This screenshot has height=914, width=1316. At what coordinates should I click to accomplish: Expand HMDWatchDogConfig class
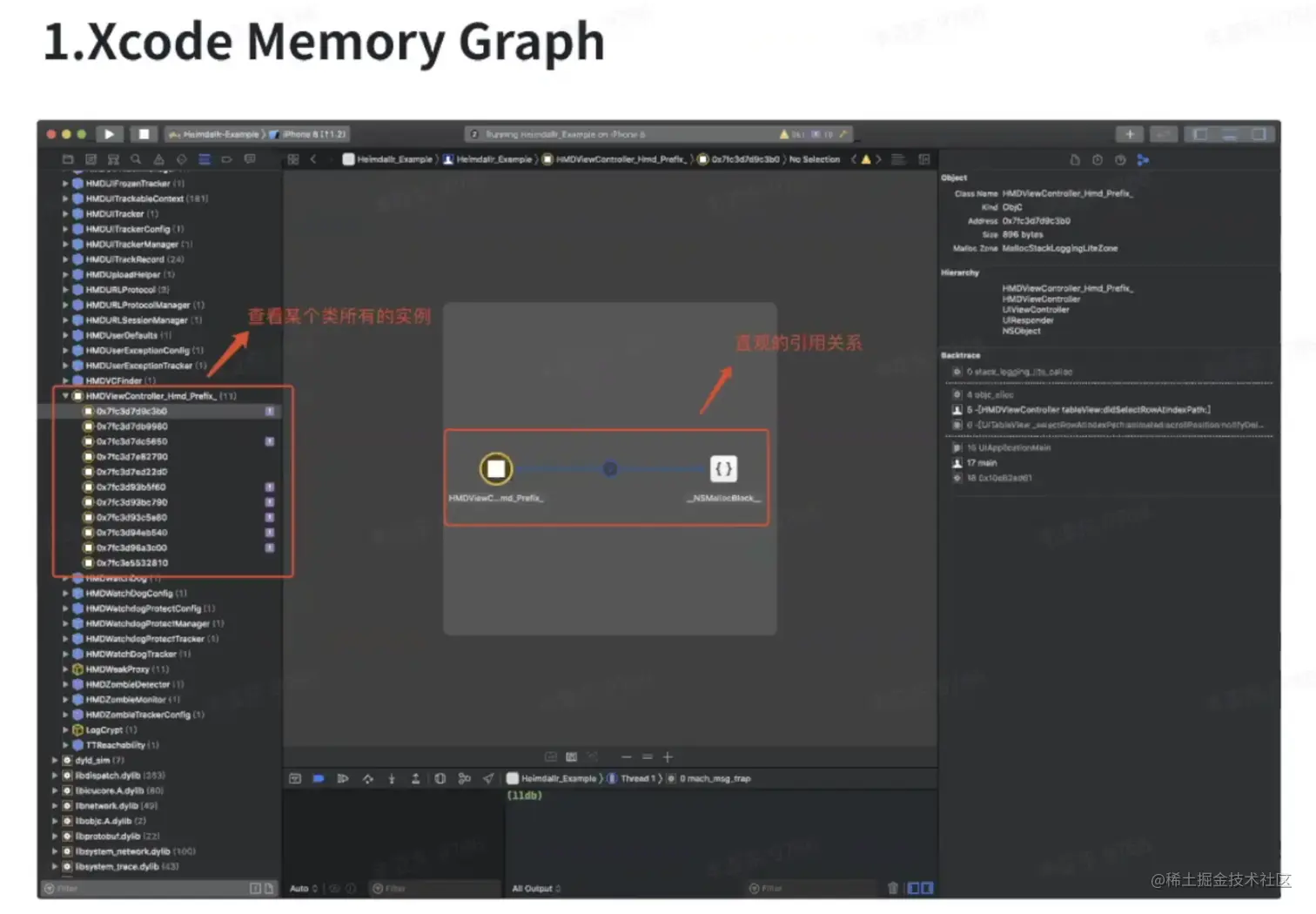tap(65, 594)
